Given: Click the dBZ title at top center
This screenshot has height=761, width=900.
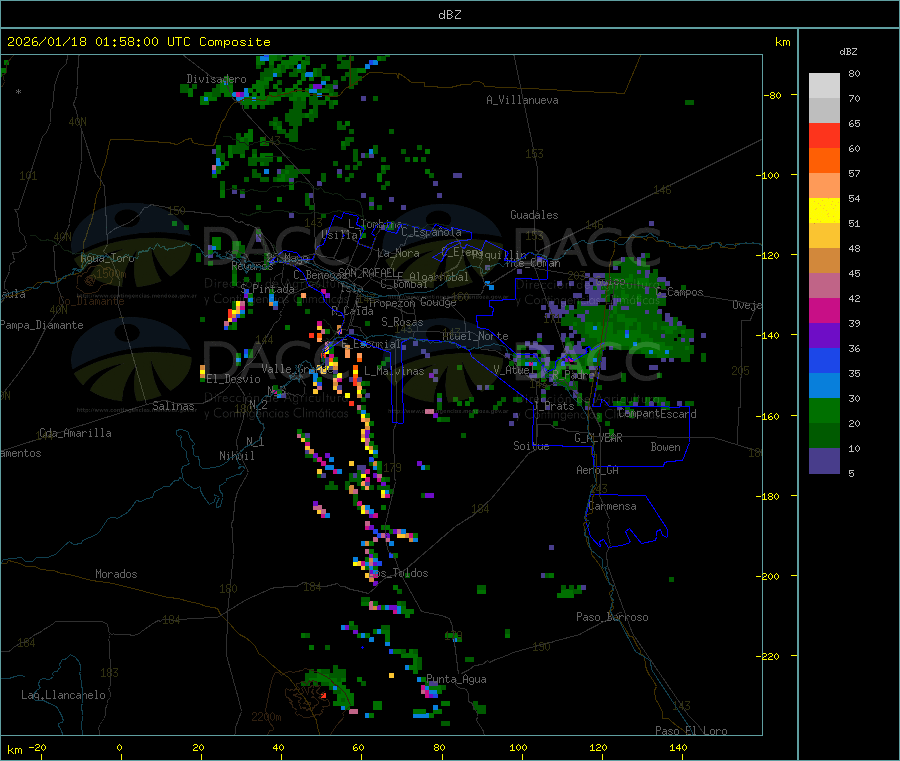Looking at the screenshot, I should (x=449, y=15).
